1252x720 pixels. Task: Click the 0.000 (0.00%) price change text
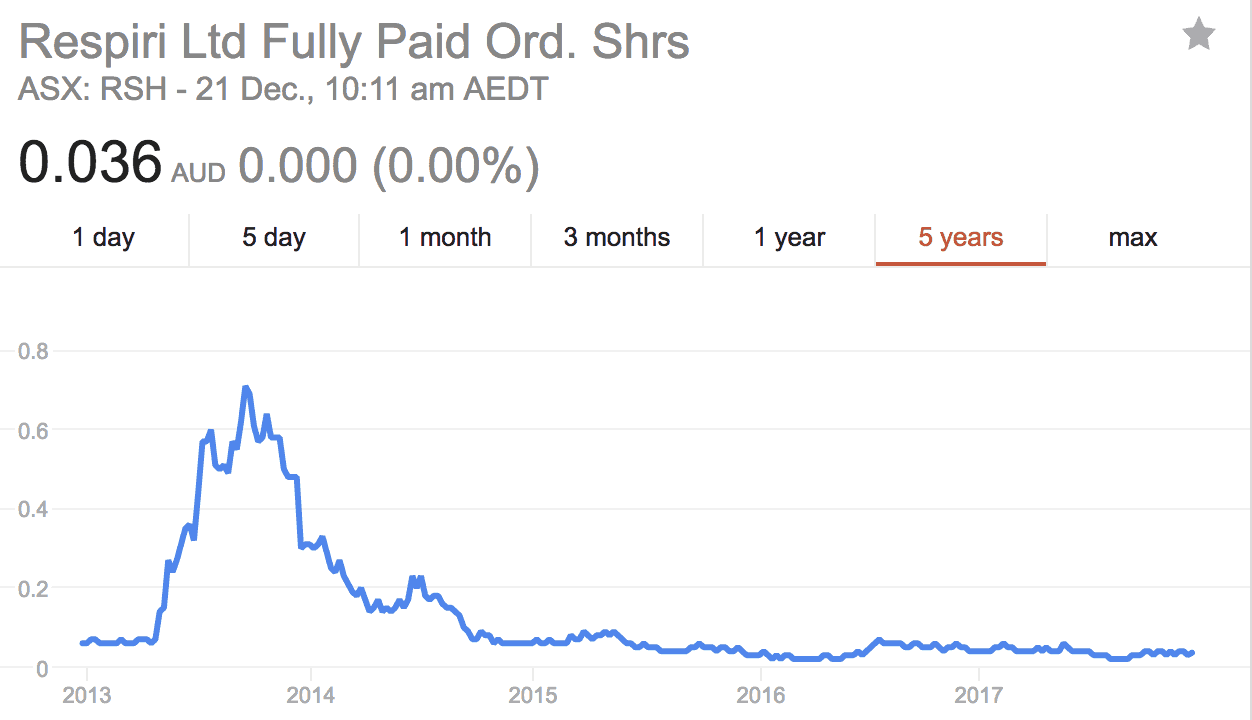[388, 164]
